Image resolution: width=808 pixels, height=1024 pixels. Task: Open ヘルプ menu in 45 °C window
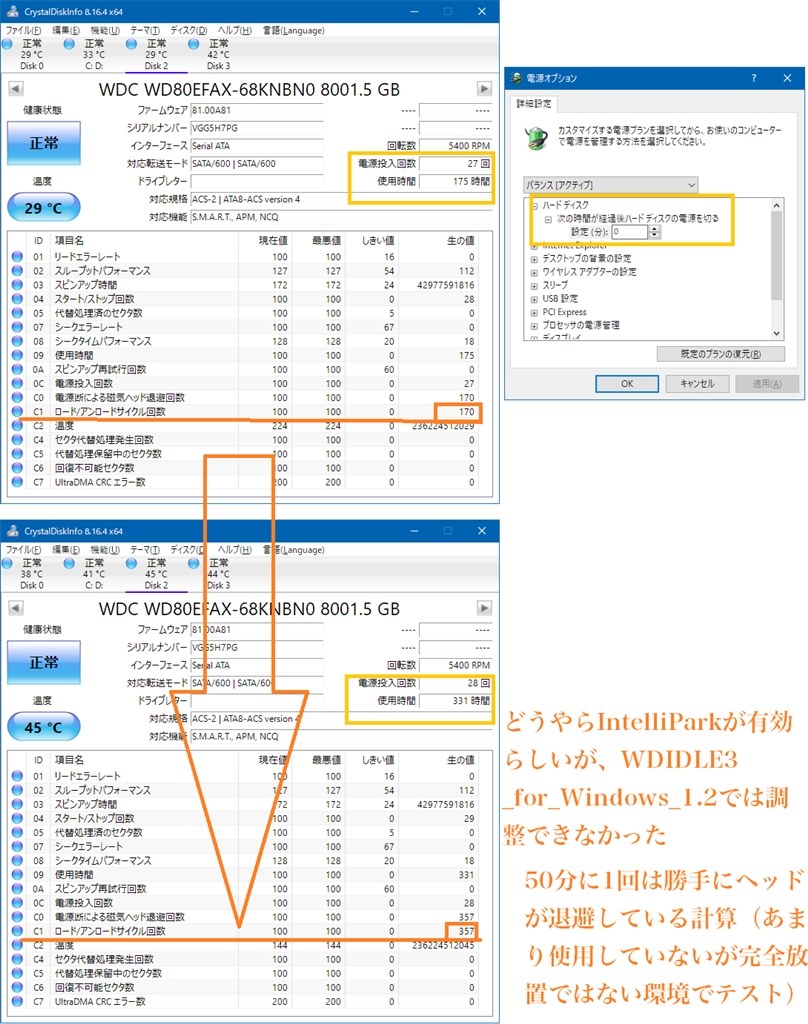tap(234, 549)
